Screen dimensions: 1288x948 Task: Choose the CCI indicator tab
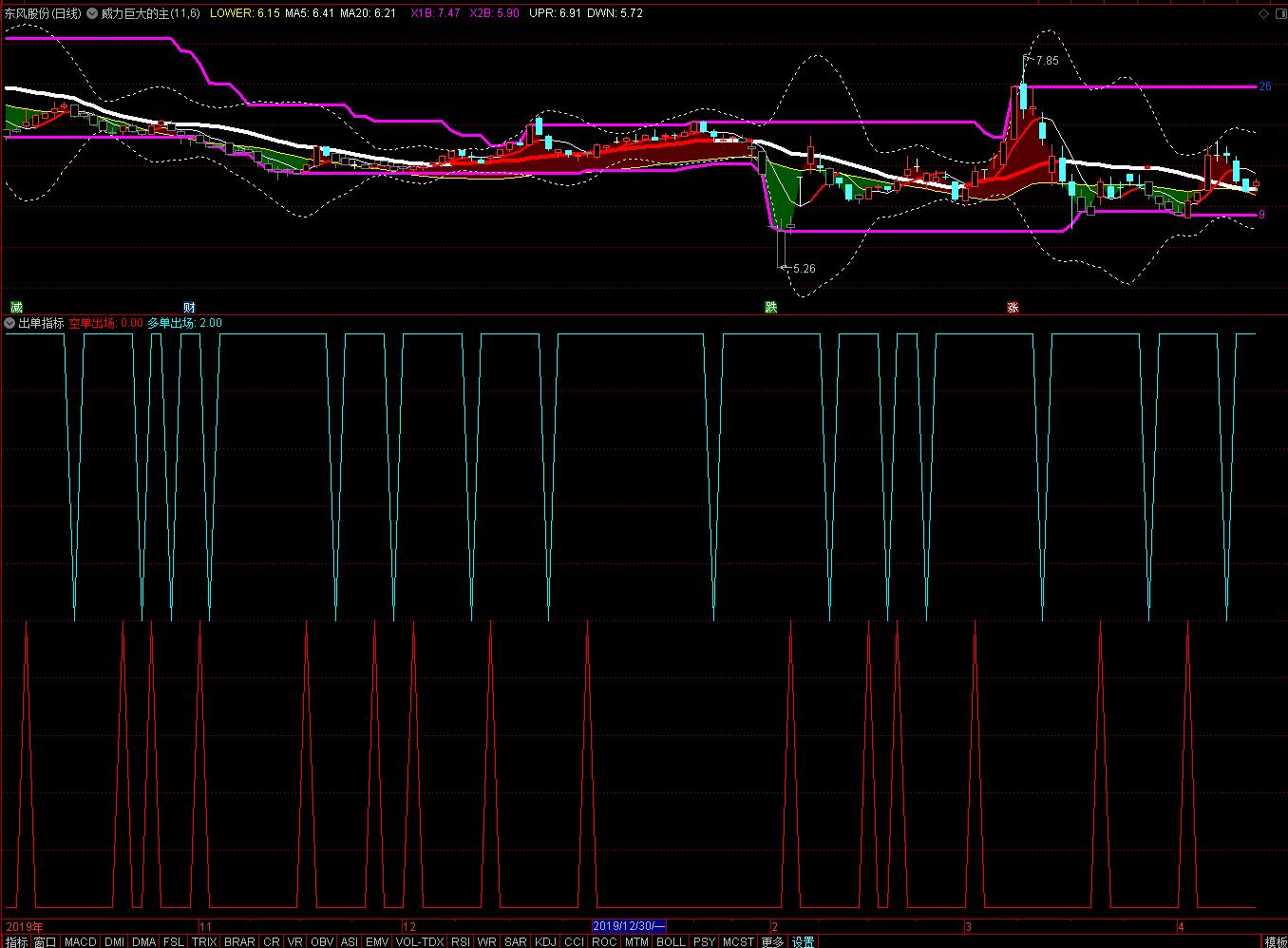[x=575, y=941]
